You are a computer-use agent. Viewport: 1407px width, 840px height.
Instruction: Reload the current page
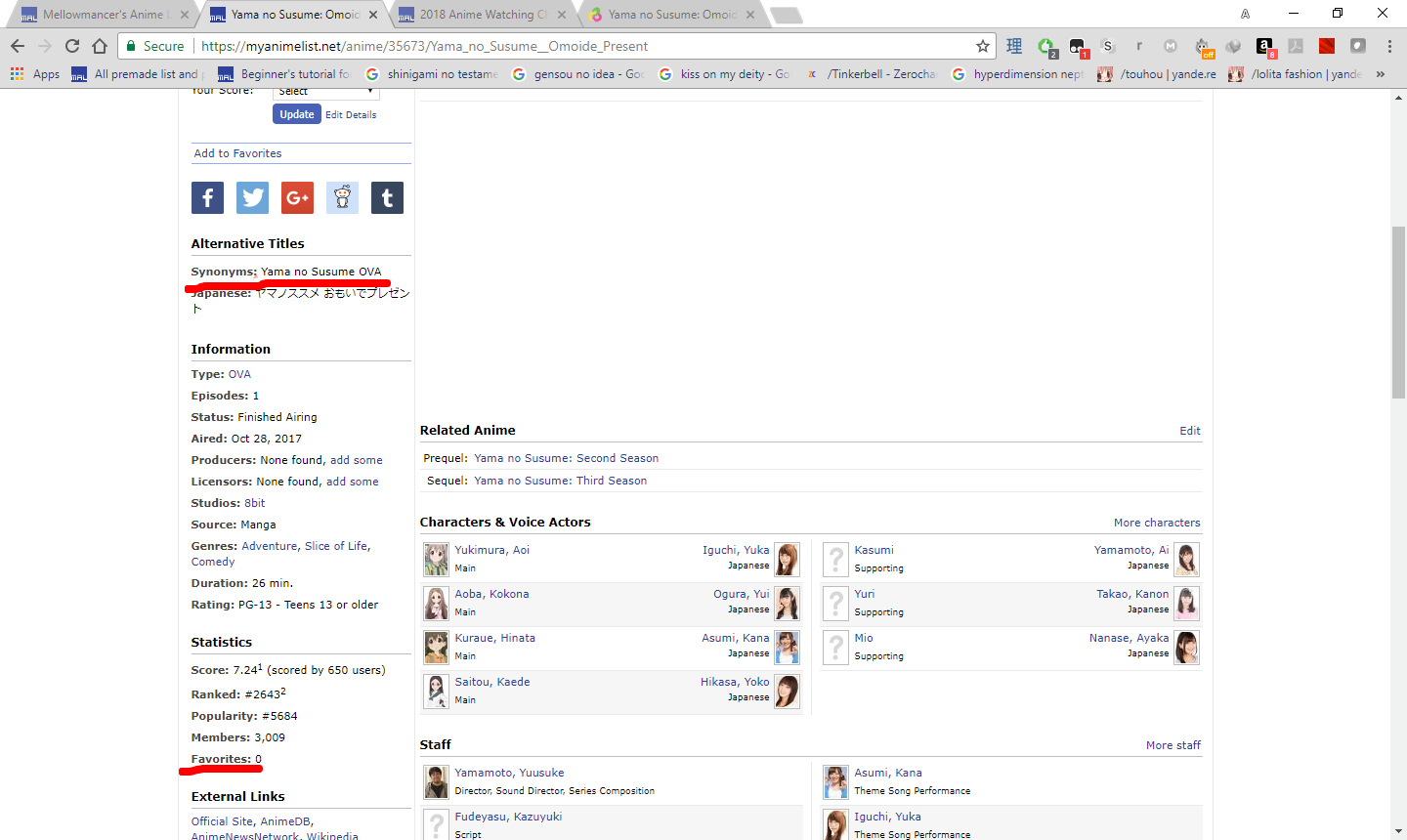pyautogui.click(x=71, y=46)
